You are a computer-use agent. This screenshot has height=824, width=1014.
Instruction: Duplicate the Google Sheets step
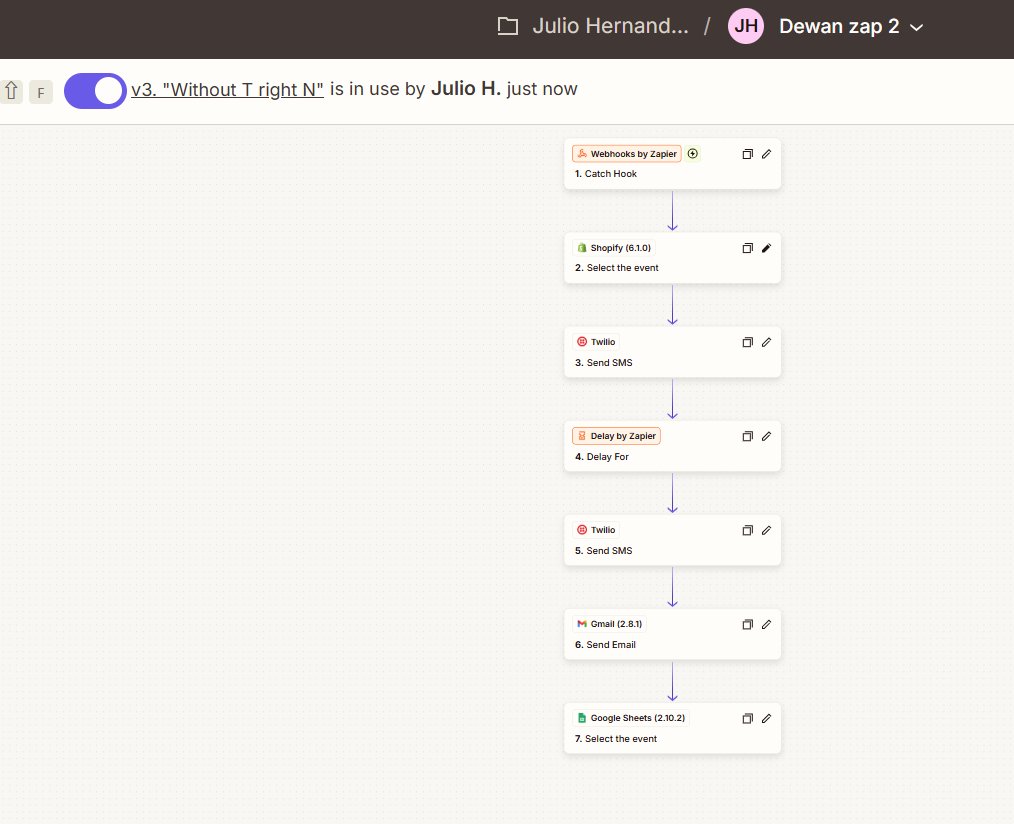(748, 719)
